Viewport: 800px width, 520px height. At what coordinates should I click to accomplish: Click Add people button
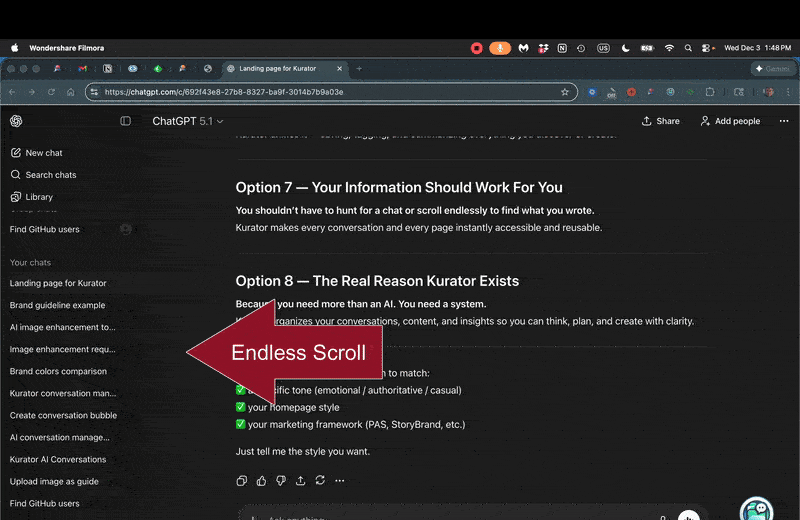(730, 121)
